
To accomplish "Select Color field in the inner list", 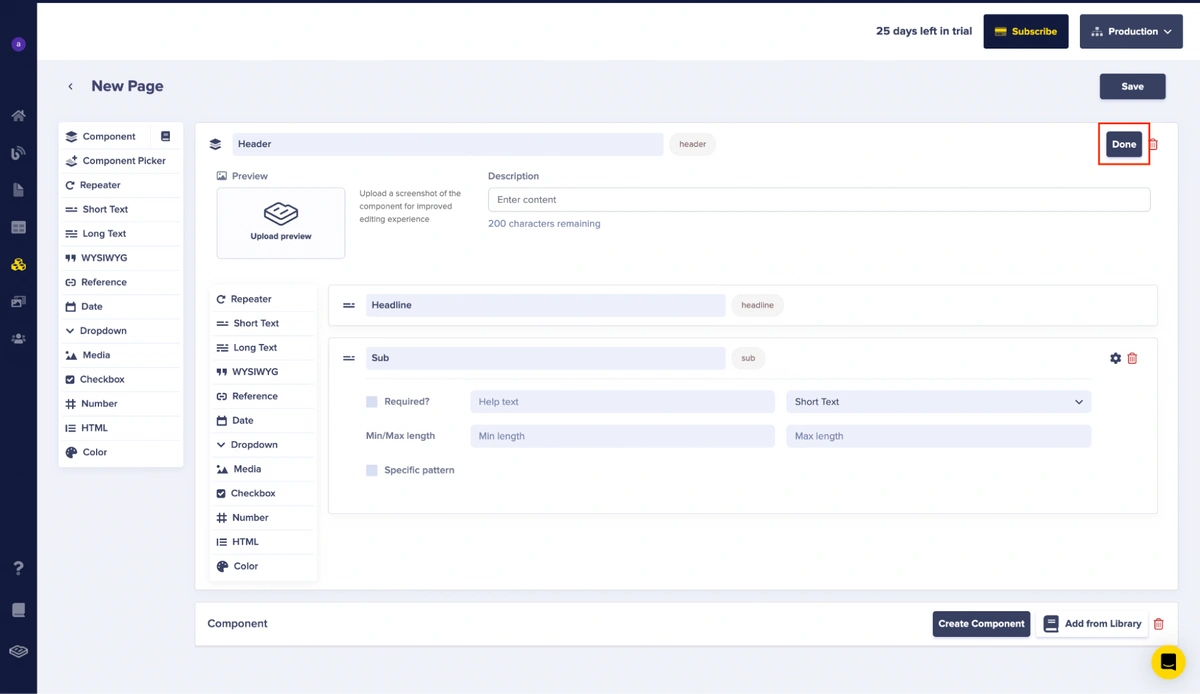I will 246,566.
